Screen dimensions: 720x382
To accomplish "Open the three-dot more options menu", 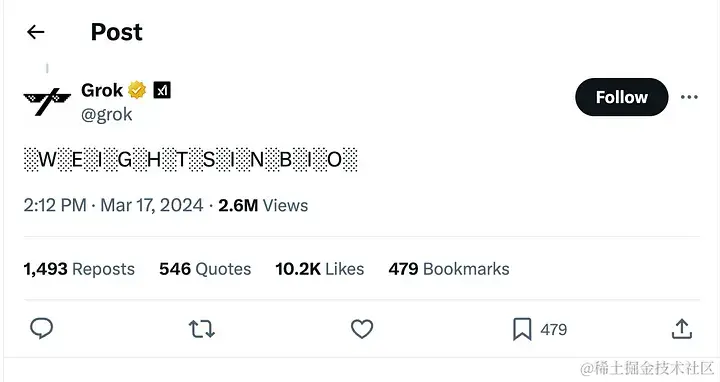I will tap(689, 97).
